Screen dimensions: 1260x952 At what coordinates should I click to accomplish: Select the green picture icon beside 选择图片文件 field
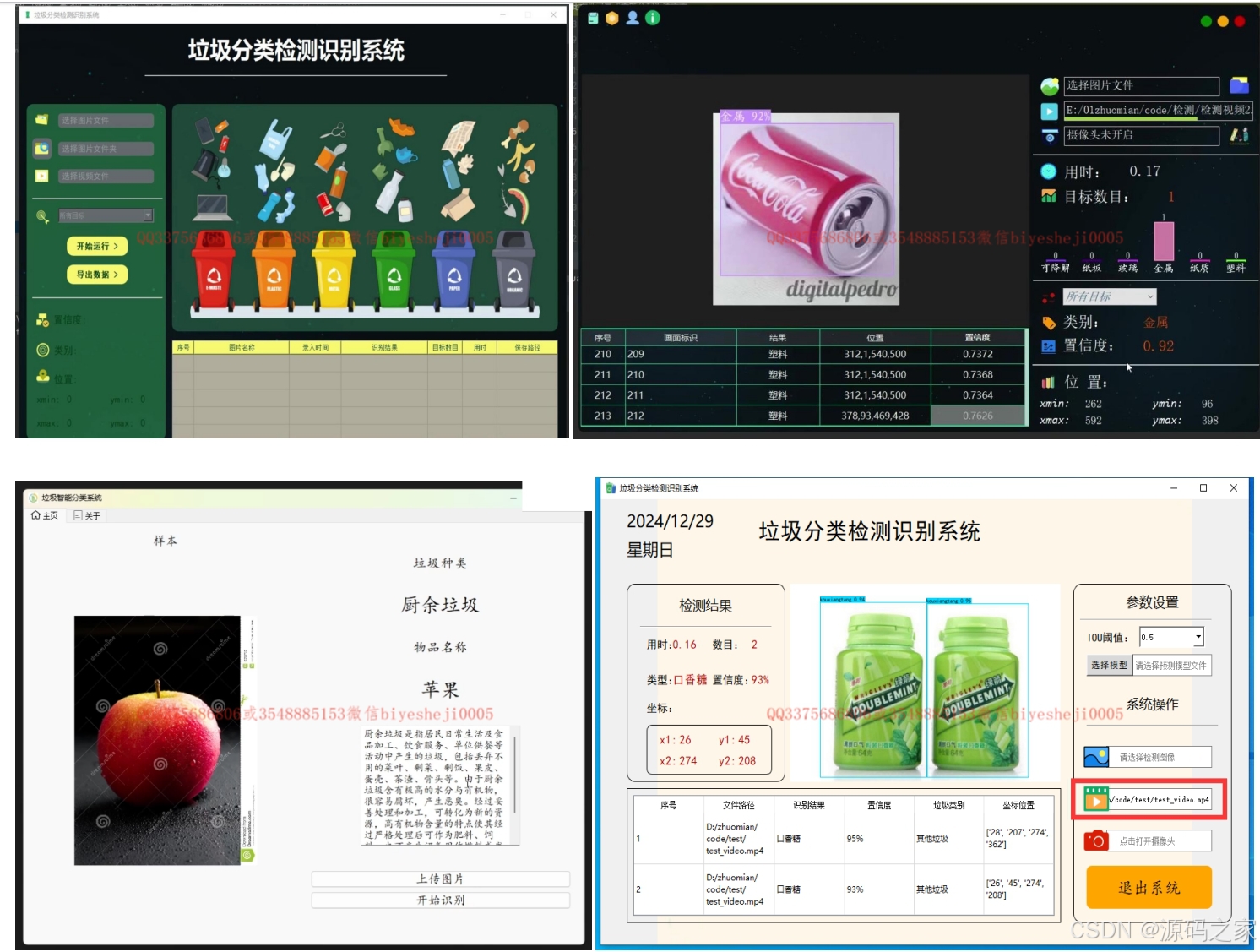[1048, 85]
